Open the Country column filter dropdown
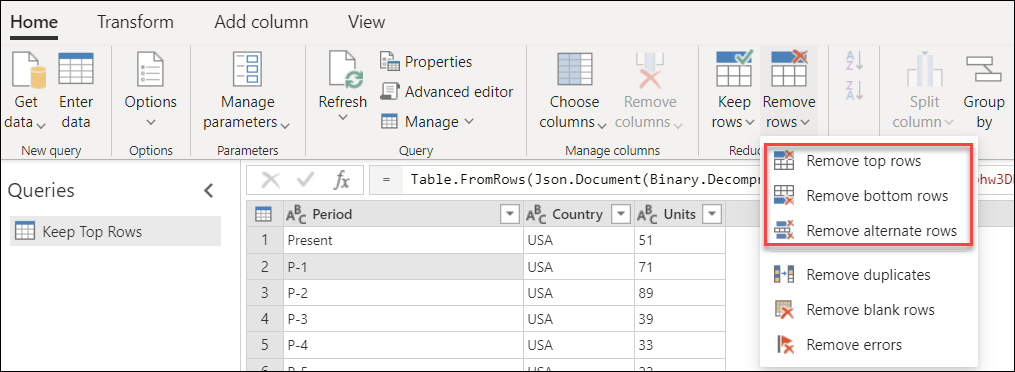This screenshot has height=372, width=1015. (x=621, y=214)
